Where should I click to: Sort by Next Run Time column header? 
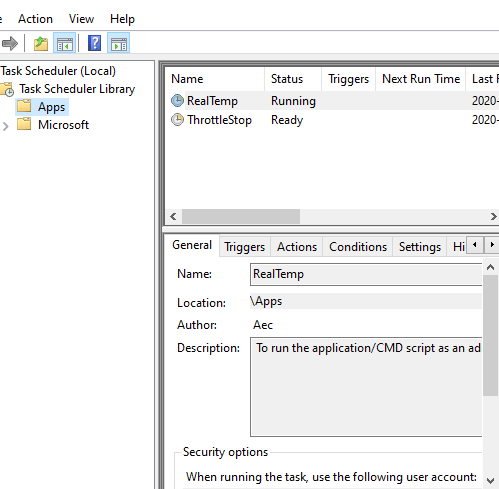pyautogui.click(x=420, y=79)
